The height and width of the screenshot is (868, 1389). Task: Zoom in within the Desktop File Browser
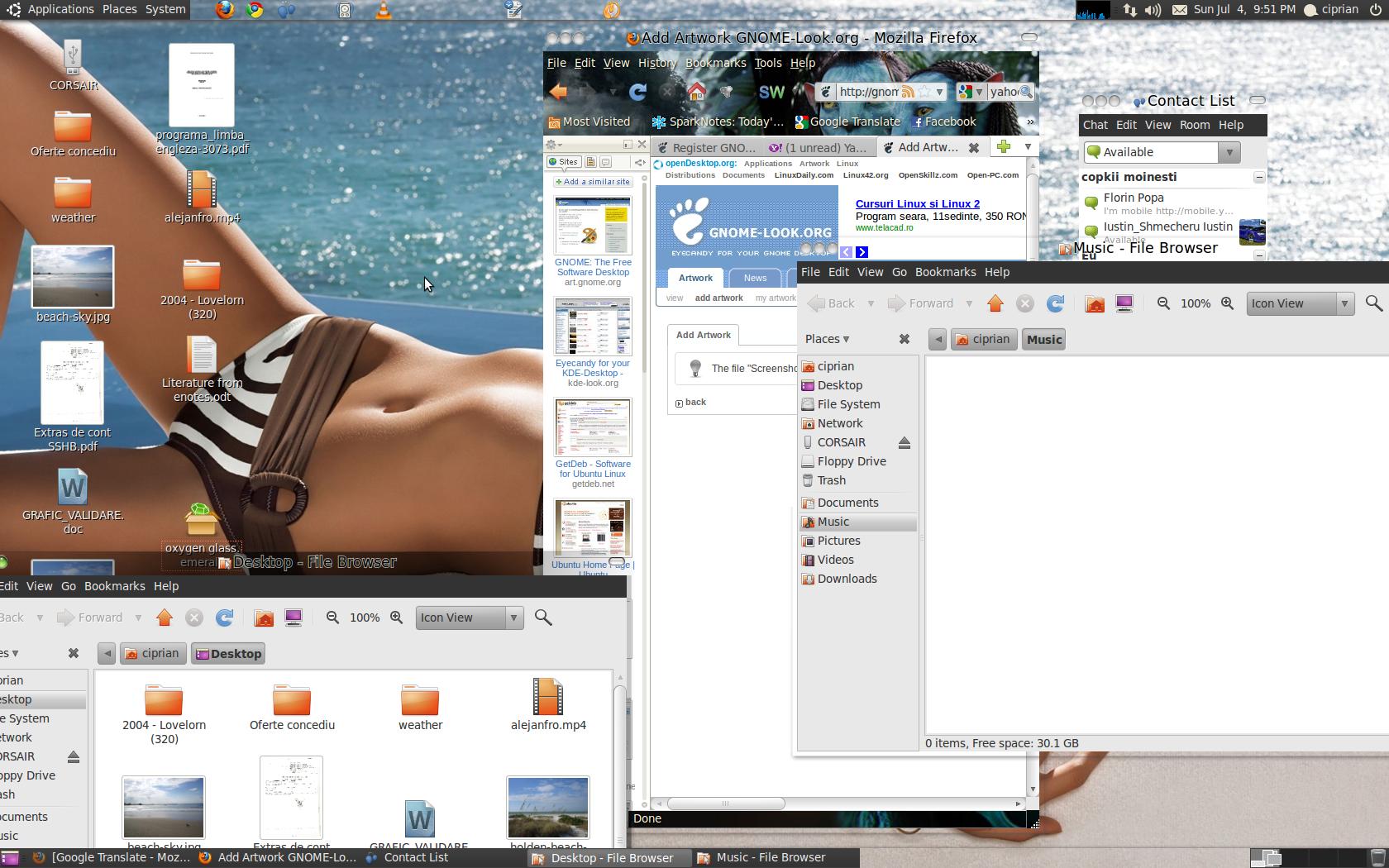[x=397, y=618]
